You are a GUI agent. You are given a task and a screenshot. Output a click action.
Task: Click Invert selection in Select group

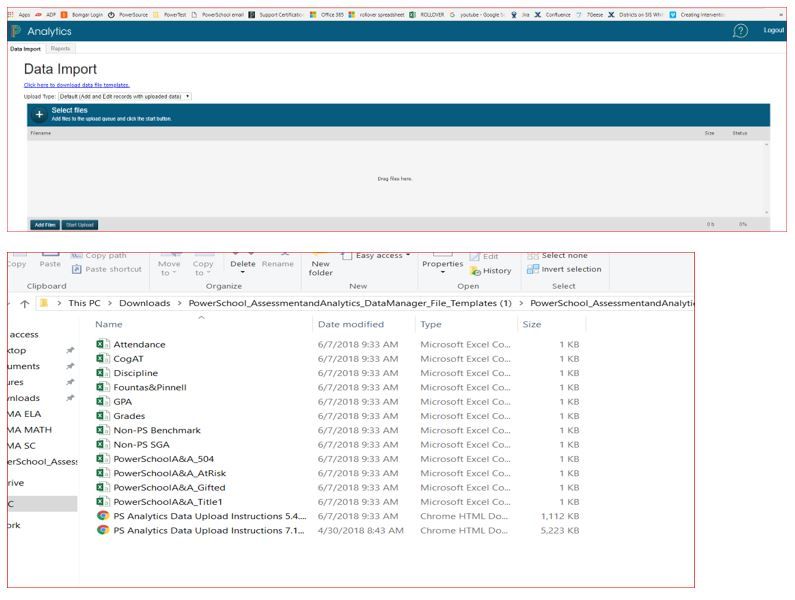[564, 269]
